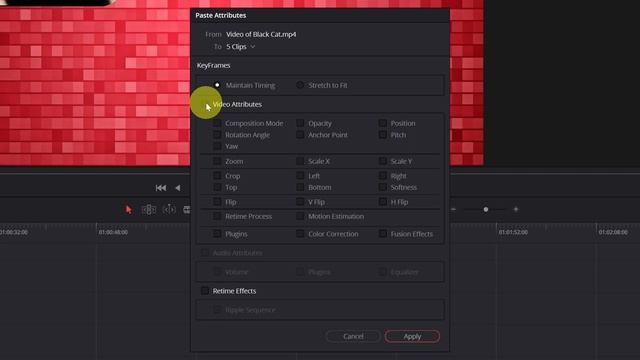The image size is (640, 360).
Task: Select the red arrow Selection tool
Action: (129, 209)
